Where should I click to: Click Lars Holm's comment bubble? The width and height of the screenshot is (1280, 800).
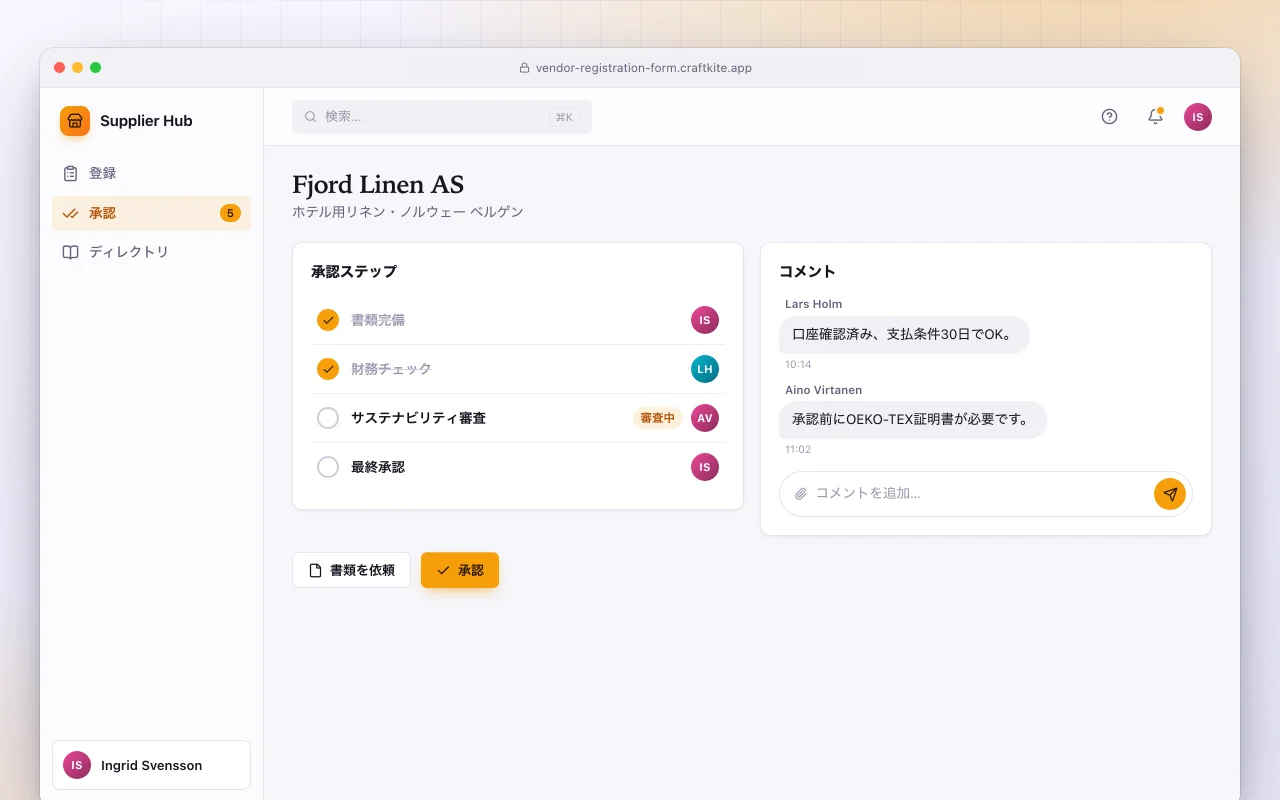[x=904, y=335]
